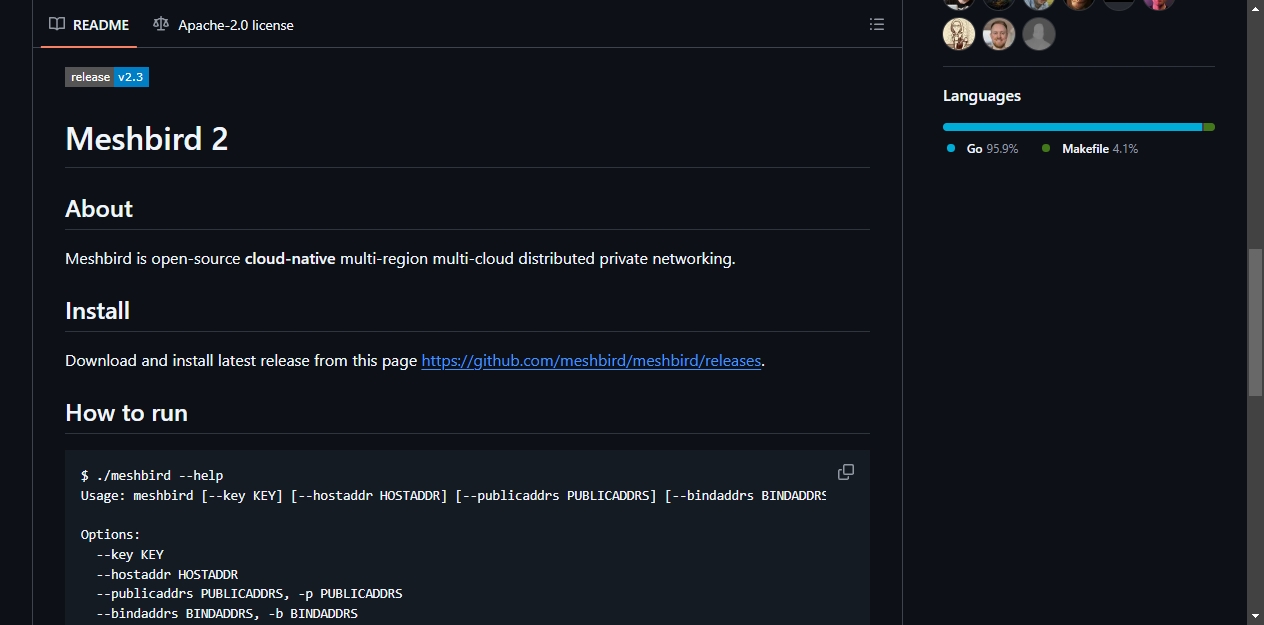Screen dimensions: 1264x625
Task: Click the '--publicaddrs PUBLICADDRS, -p' line
Action: (x=249, y=593)
